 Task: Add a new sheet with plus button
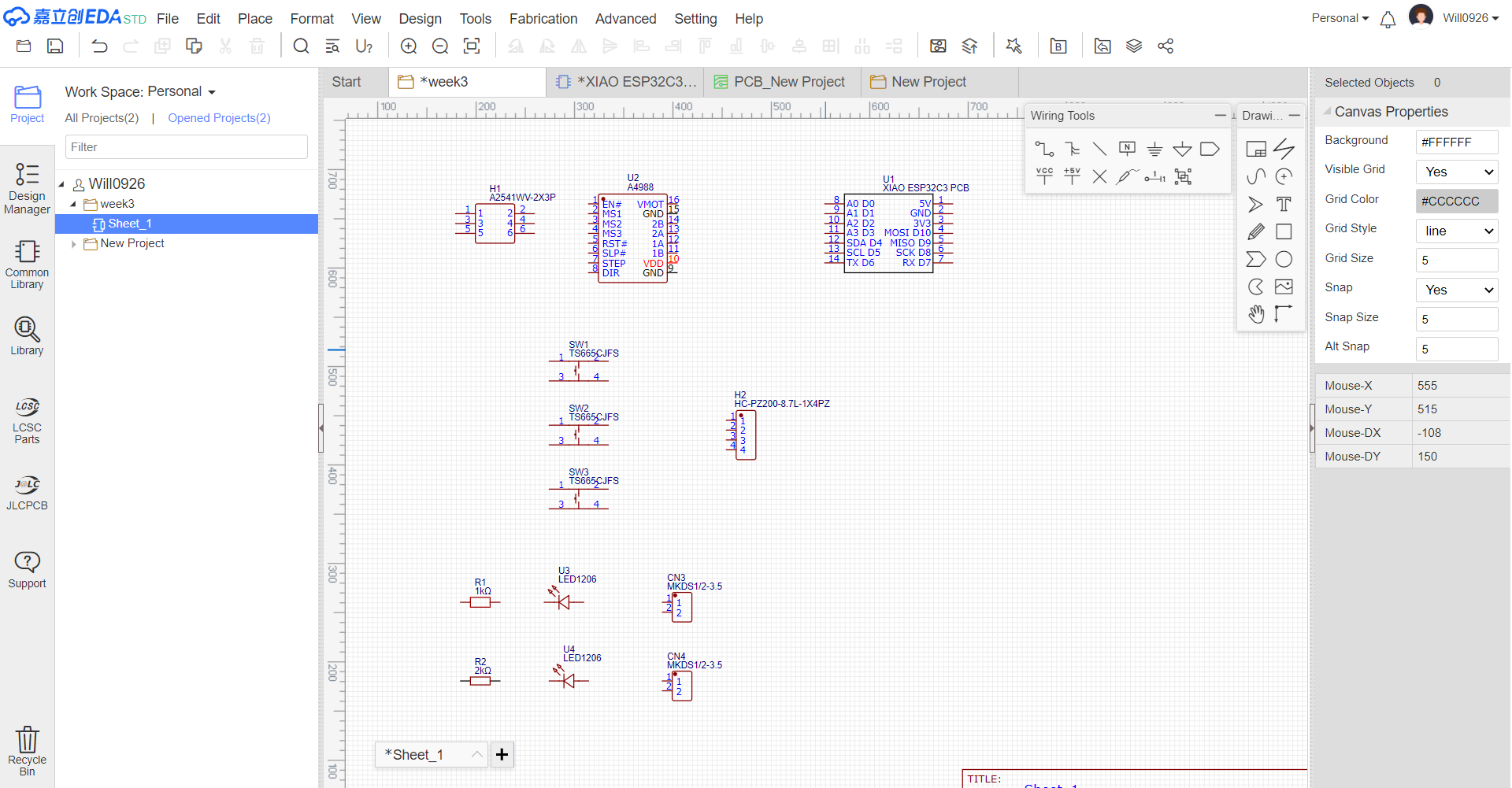point(502,754)
